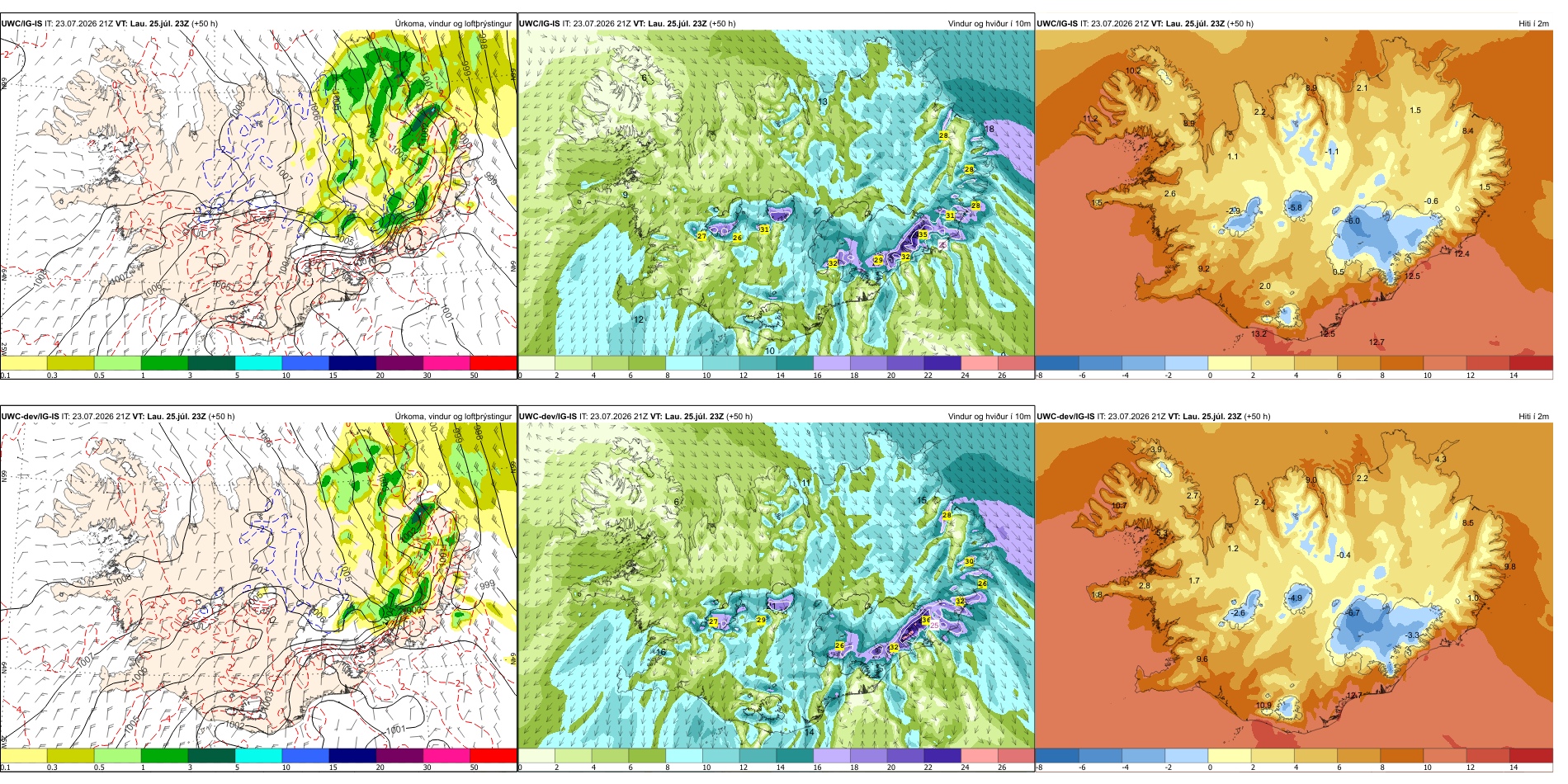Open the UWC-dev/IG-IS 2m temperature map
This screenshot has height=784, width=1568.
[x=1294, y=587]
